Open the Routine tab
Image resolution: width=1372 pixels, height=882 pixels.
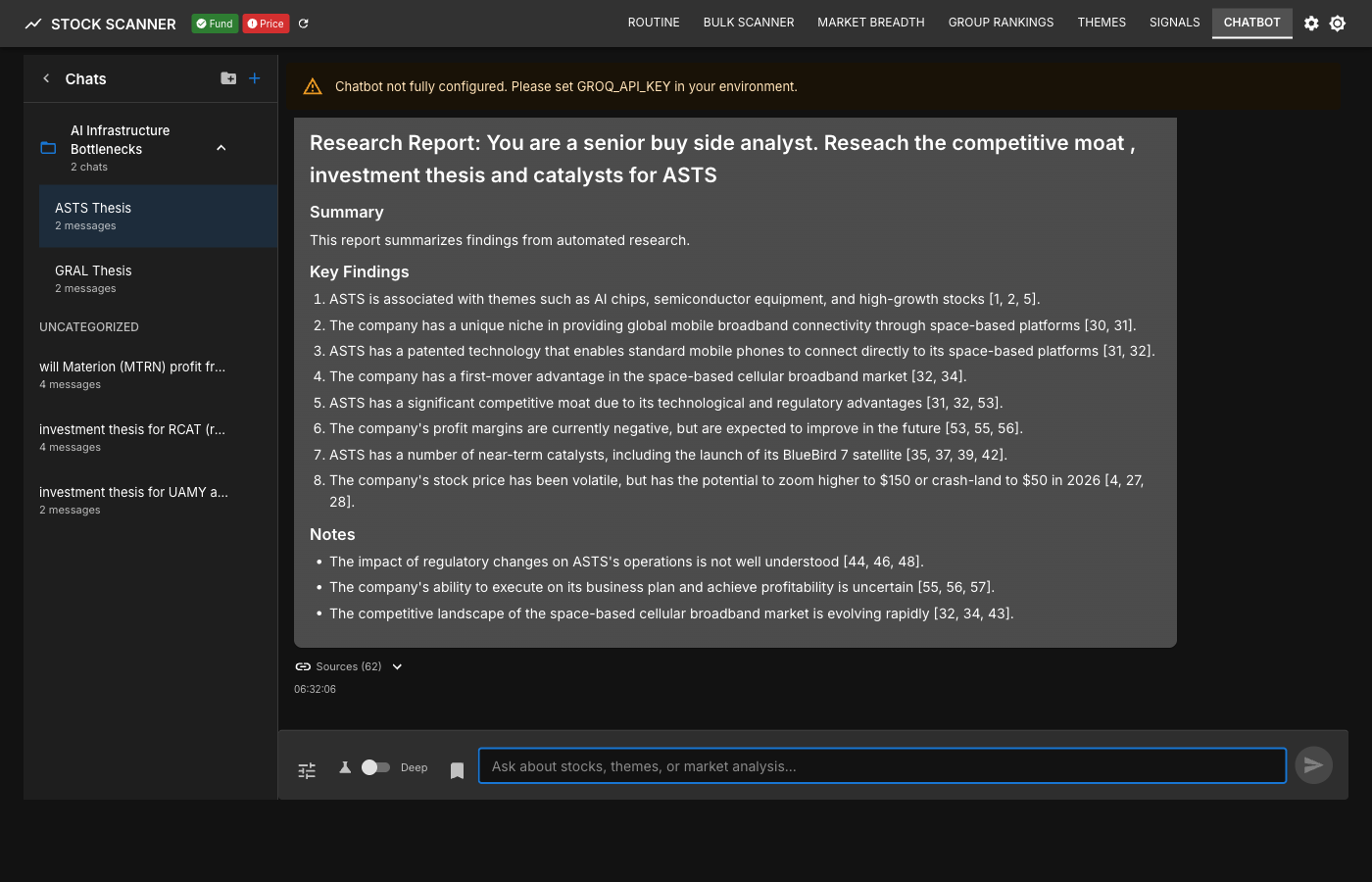tap(654, 23)
